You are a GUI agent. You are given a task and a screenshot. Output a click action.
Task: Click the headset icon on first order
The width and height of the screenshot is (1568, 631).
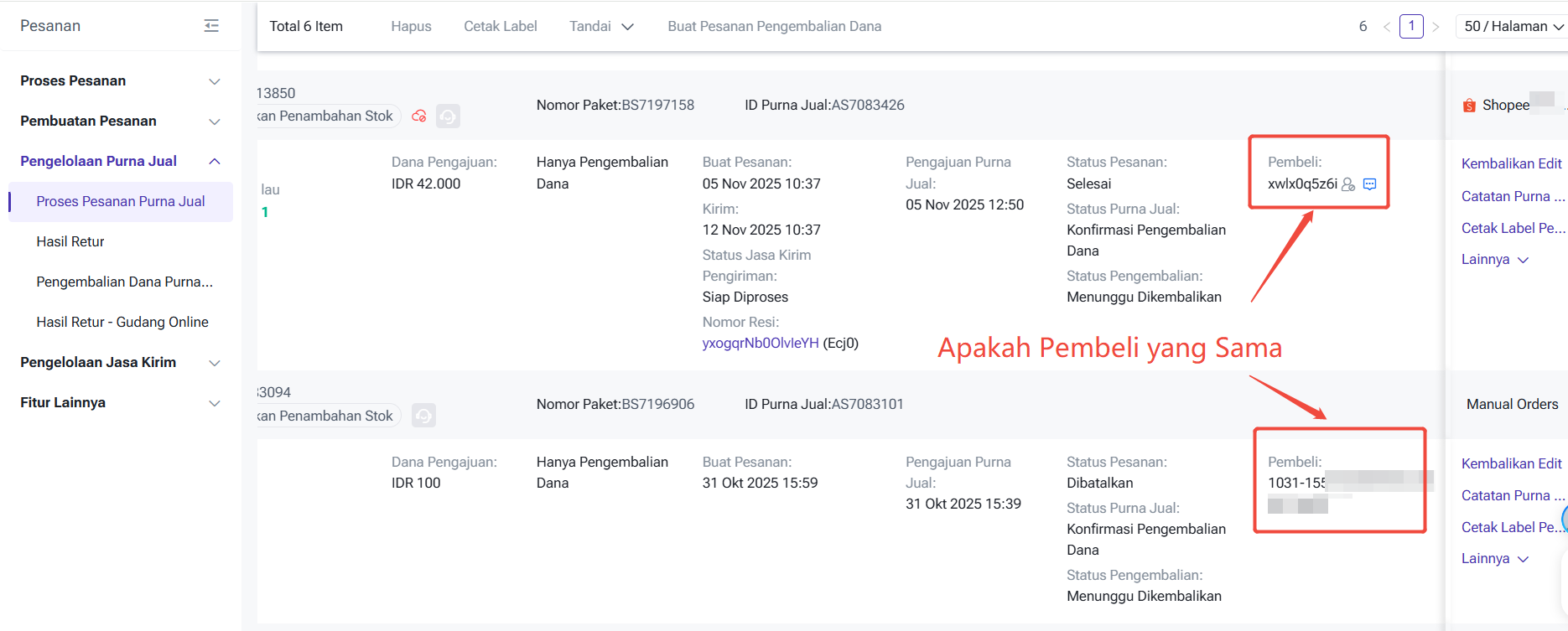coord(448,116)
